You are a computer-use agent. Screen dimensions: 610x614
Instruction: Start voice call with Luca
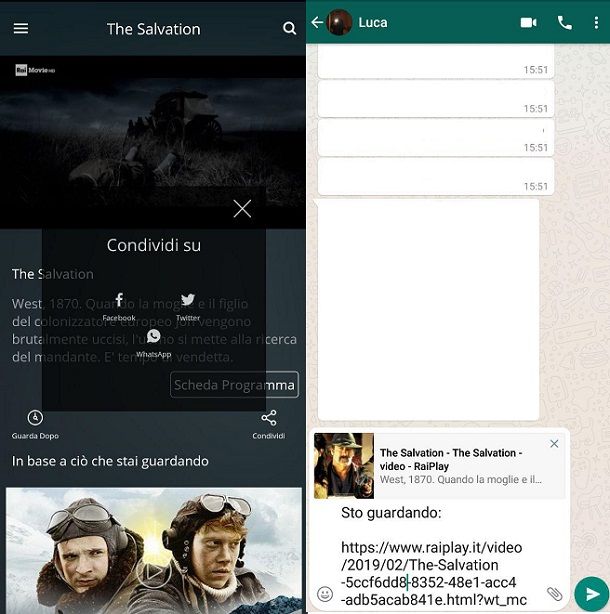click(565, 22)
